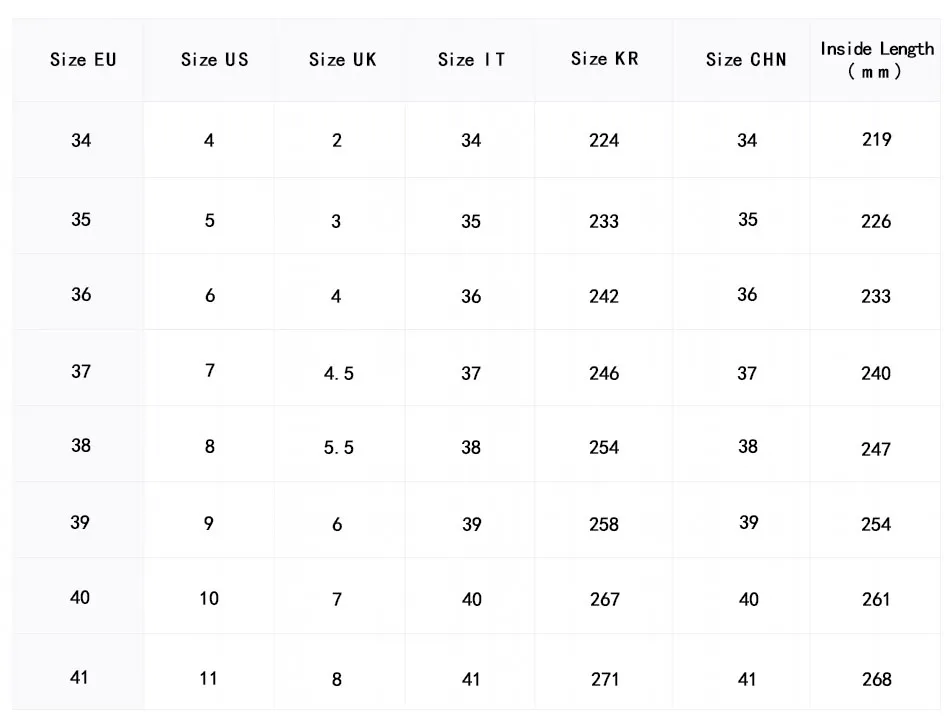This screenshot has height=728, width=951.
Task: Click the Inside Length (mm) header
Action: click(876, 60)
